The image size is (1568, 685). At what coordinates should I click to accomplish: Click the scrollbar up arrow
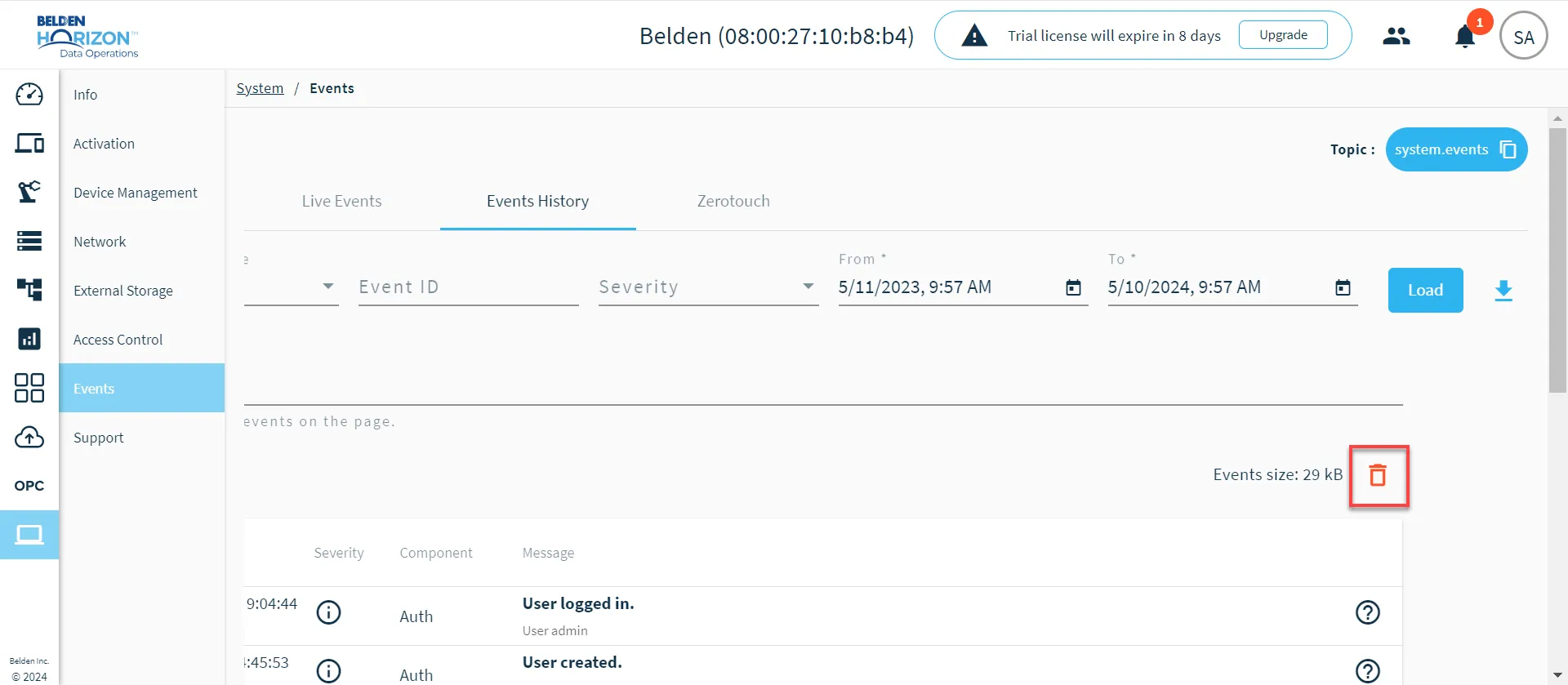[1557, 118]
